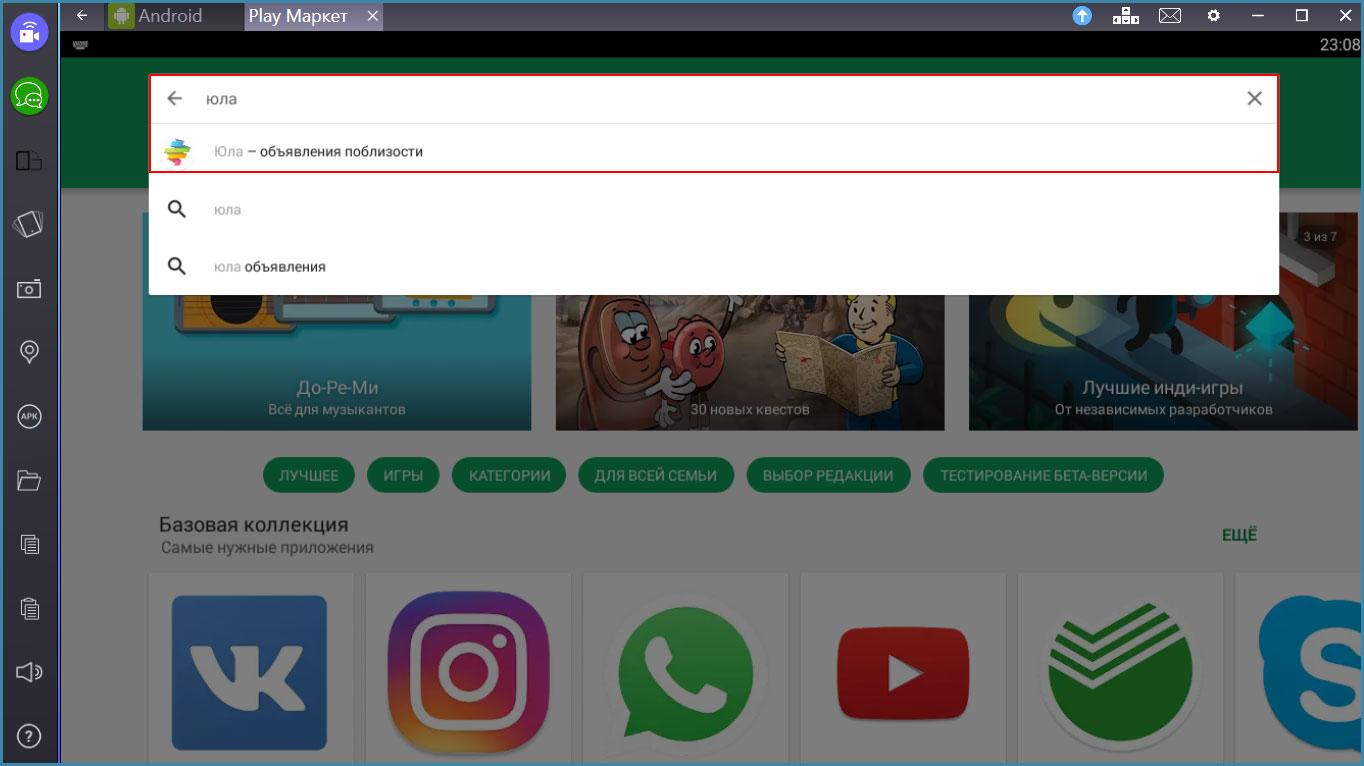Click the ИГРЫ category button
The image size is (1364, 766).
pos(403,475)
